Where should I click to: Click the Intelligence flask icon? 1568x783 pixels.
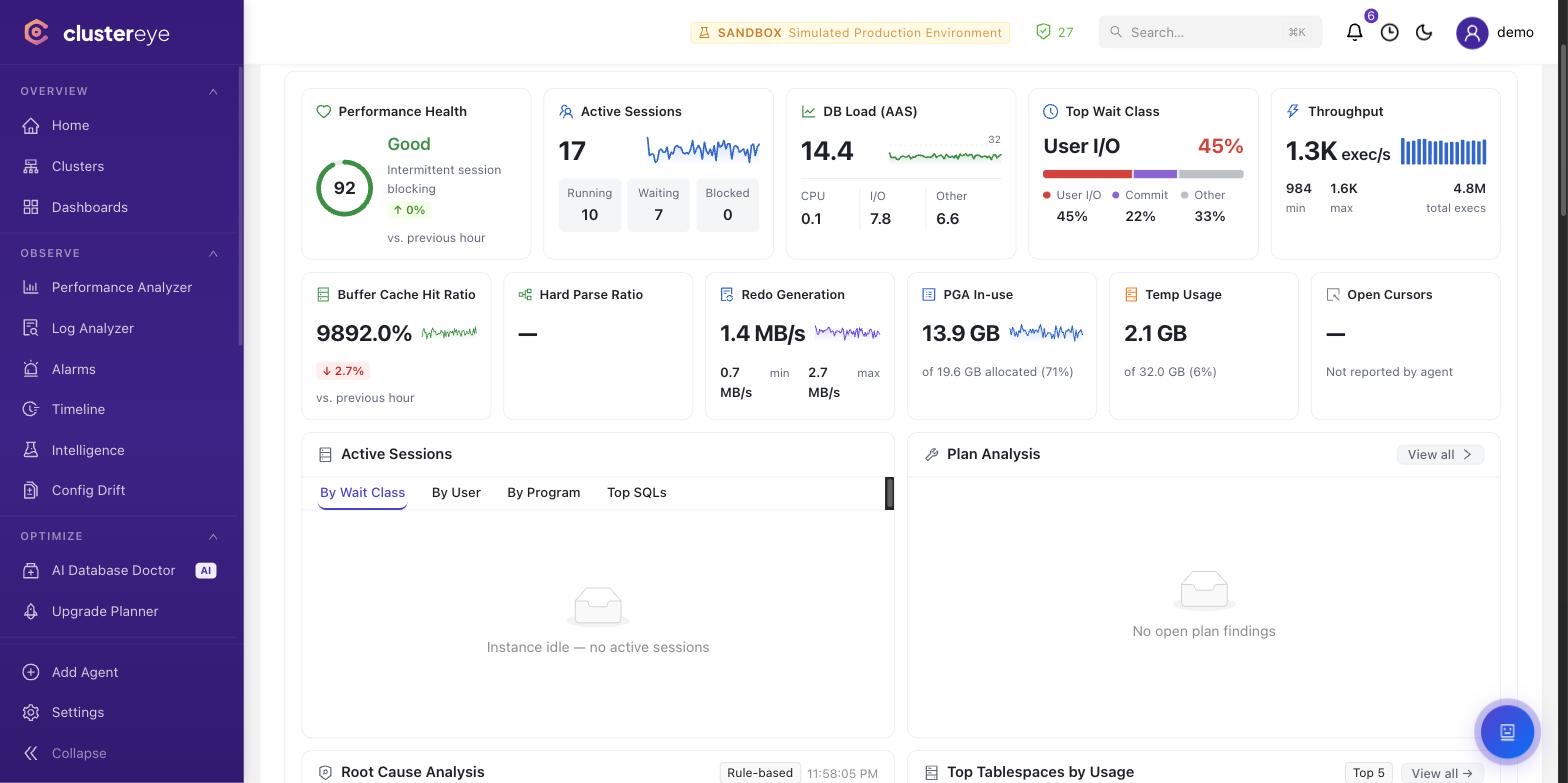31,450
